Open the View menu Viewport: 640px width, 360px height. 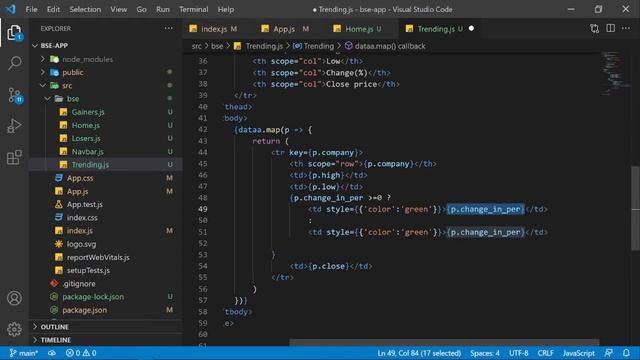pyautogui.click(x=118, y=9)
